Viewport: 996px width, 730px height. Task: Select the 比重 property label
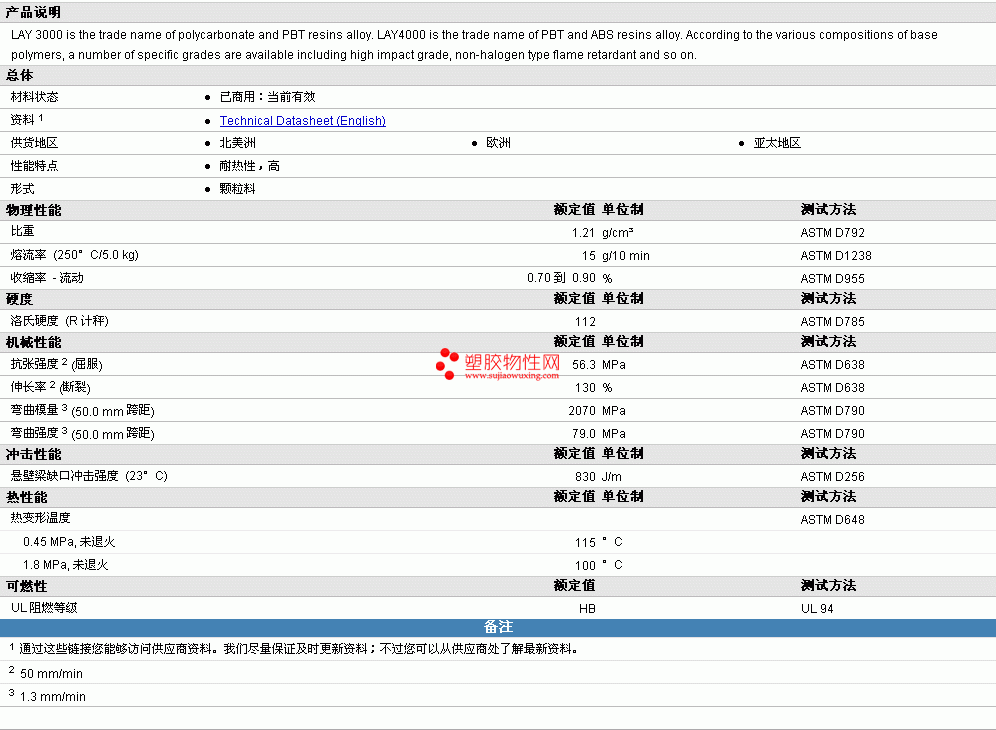(22, 231)
